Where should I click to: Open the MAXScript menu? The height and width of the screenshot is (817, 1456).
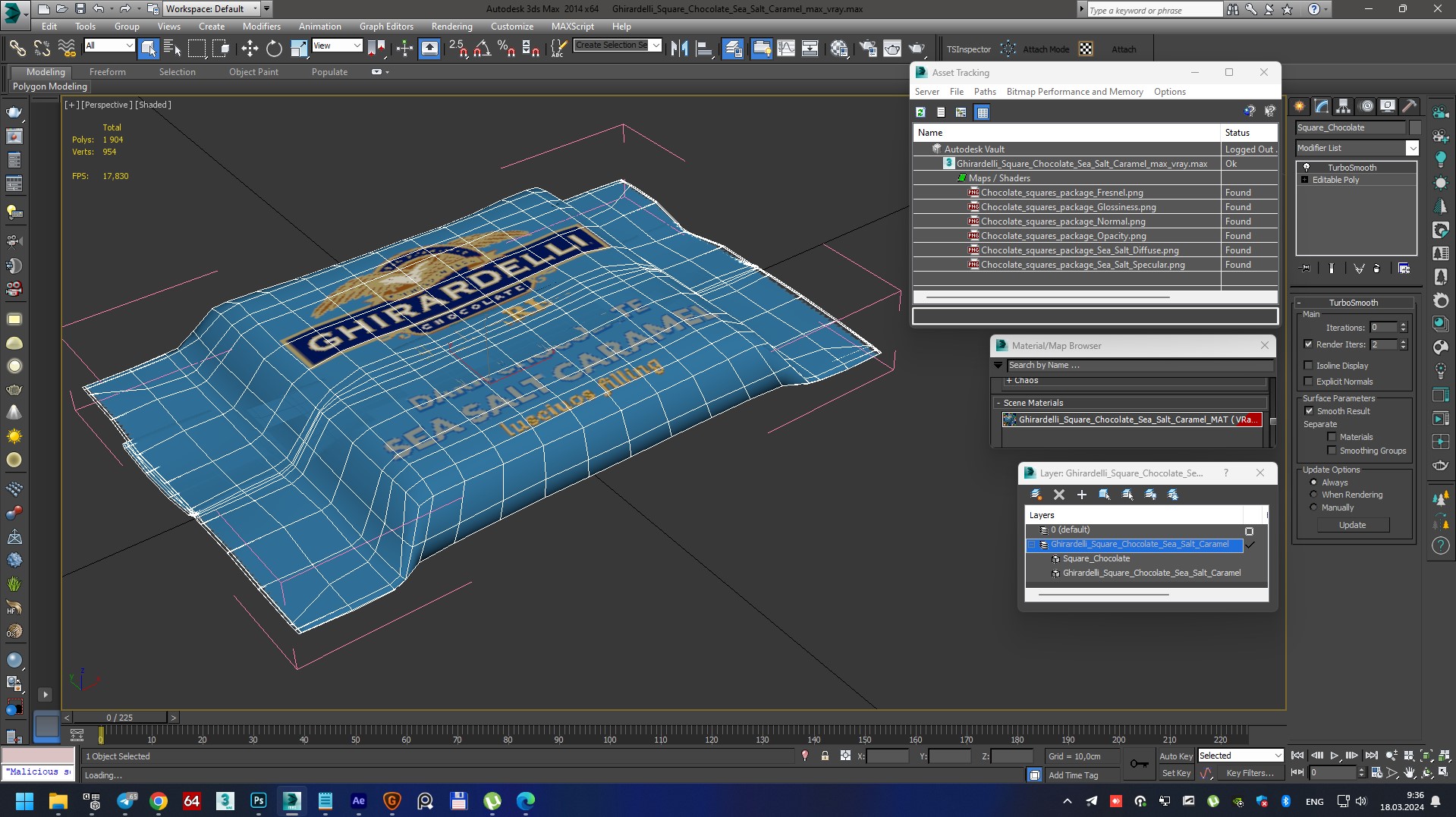coord(572,27)
